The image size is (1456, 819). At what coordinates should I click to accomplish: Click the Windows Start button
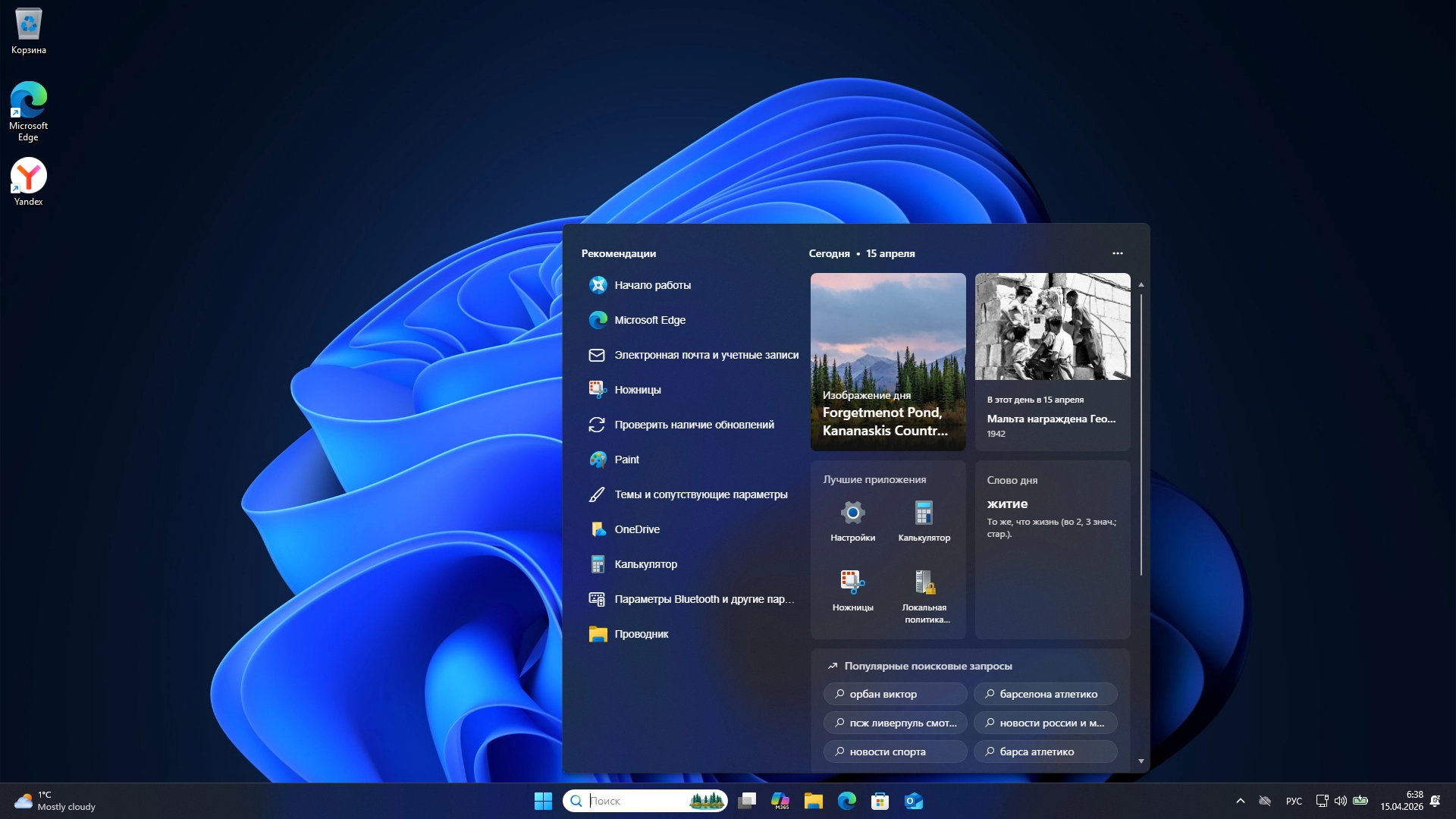(543, 801)
